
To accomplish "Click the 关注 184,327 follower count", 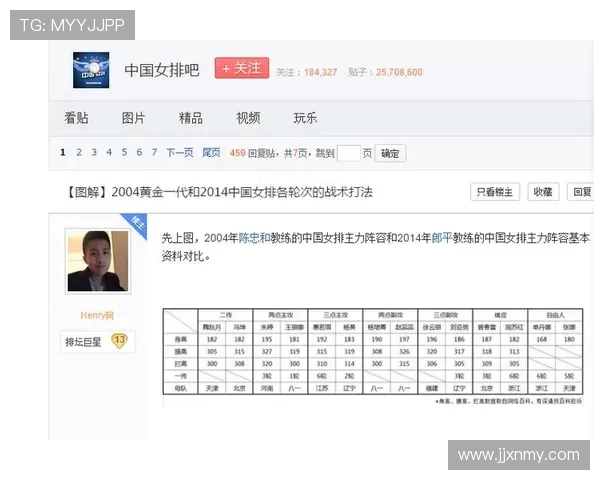I will (307, 72).
